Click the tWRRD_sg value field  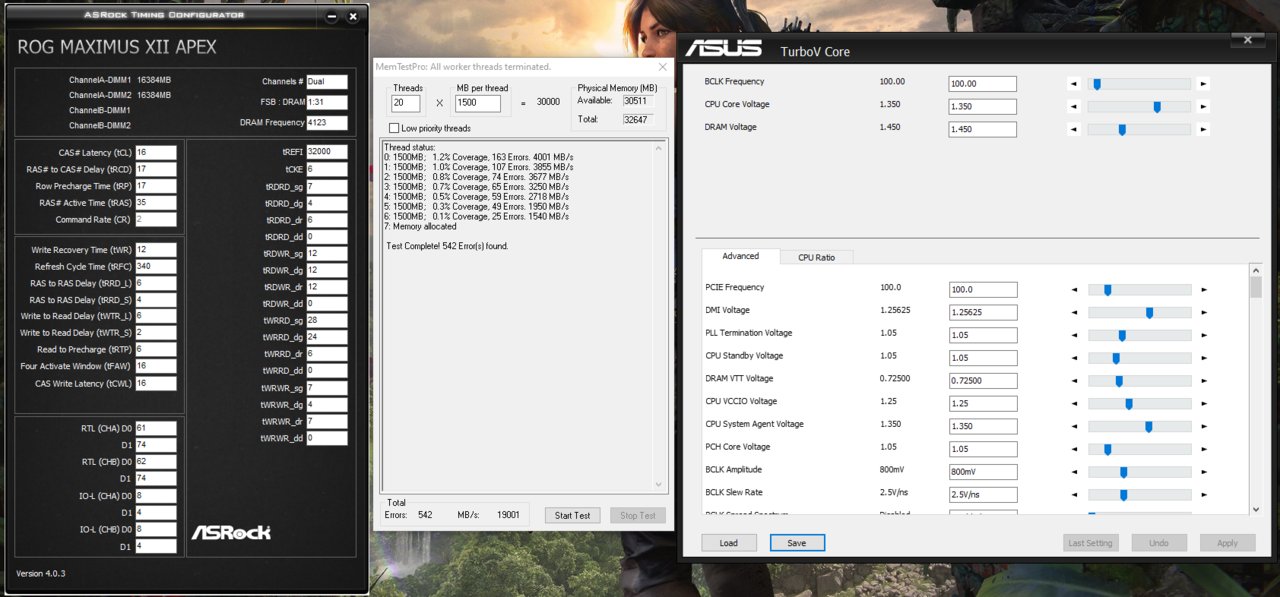327,320
